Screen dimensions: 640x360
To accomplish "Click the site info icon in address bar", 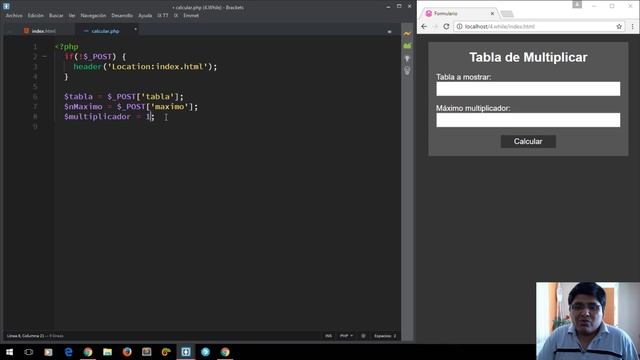I will coord(459,27).
